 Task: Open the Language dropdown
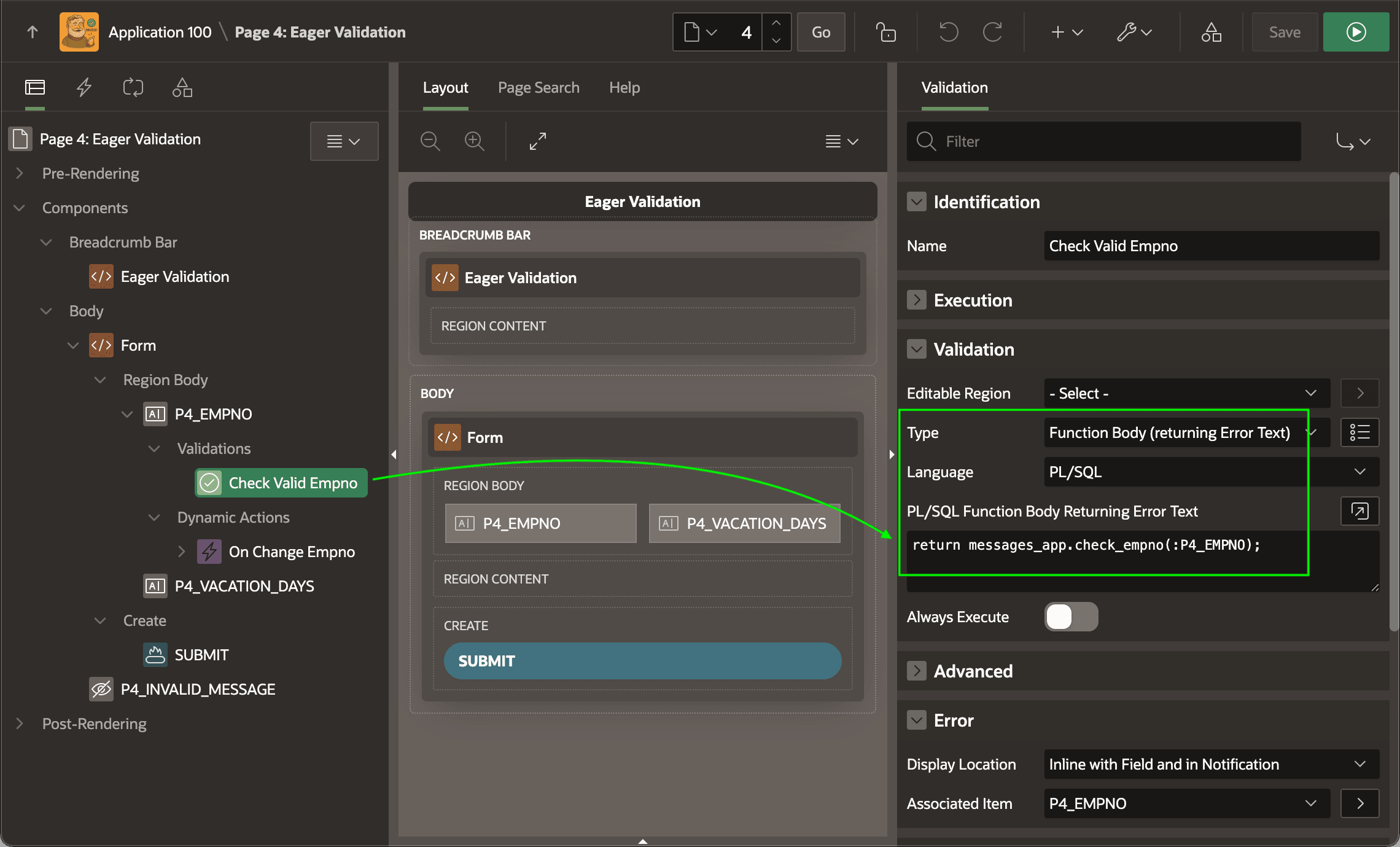click(1211, 472)
